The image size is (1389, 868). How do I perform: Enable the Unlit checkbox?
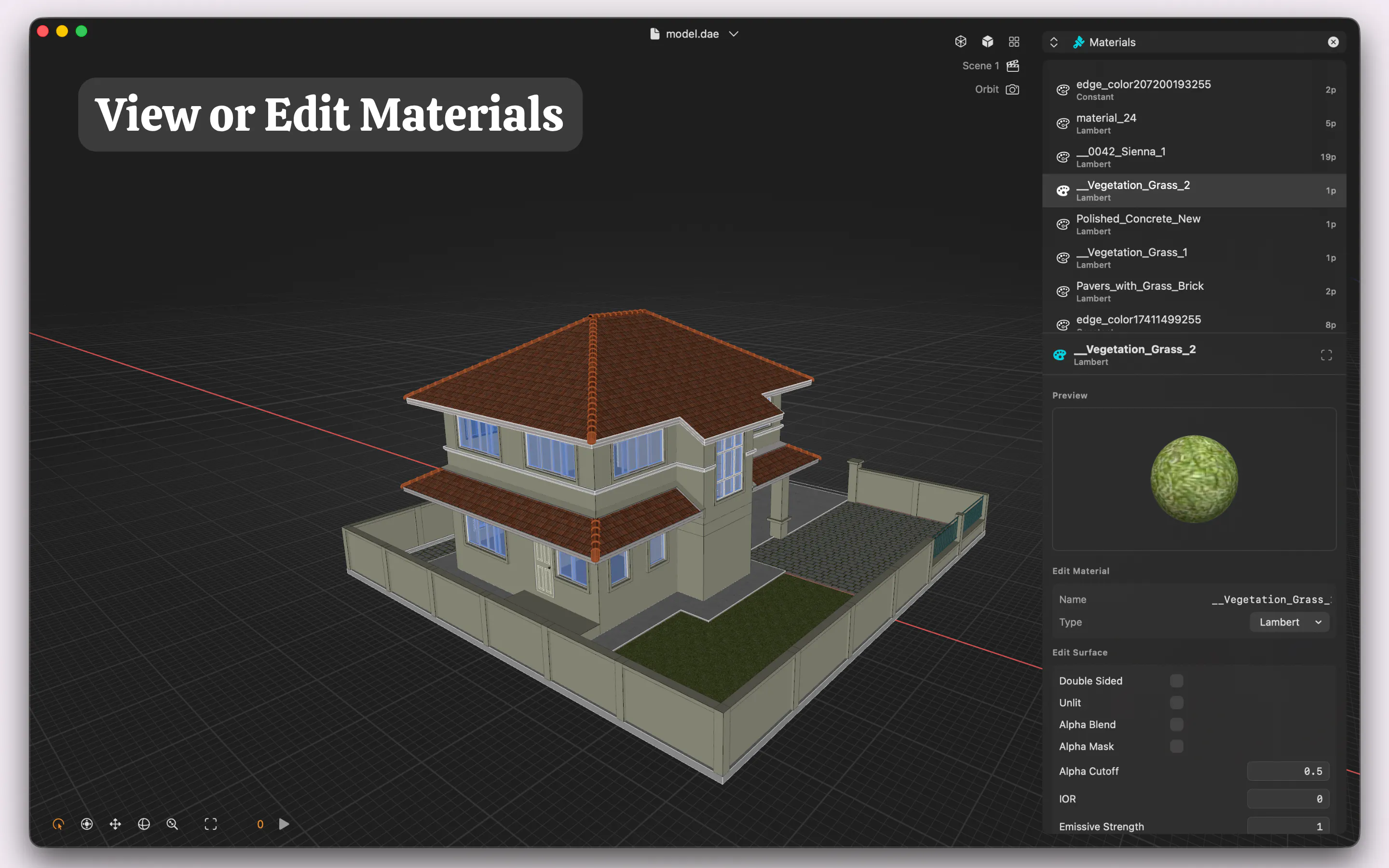tap(1176, 703)
